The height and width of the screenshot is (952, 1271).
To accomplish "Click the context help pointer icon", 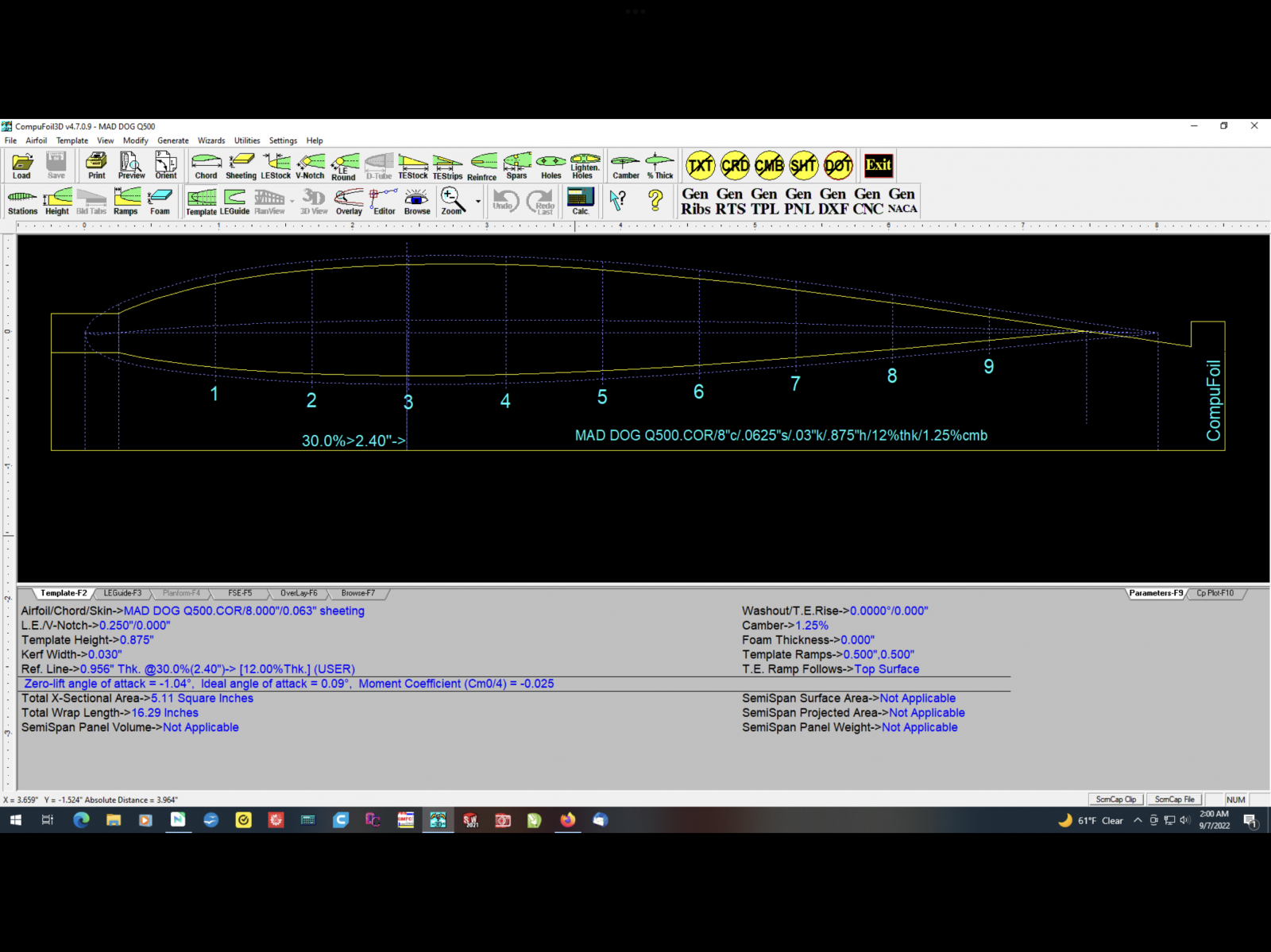I will click(x=618, y=200).
